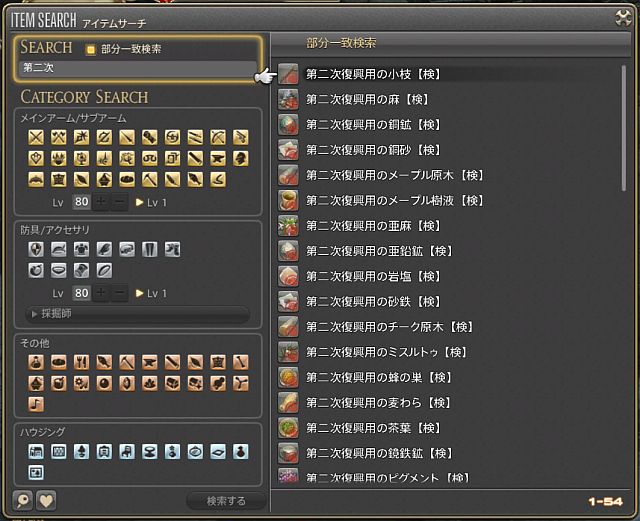The width and height of the screenshot is (640, 521).
Task: Choose the flask medicine category
Action: 36,362
